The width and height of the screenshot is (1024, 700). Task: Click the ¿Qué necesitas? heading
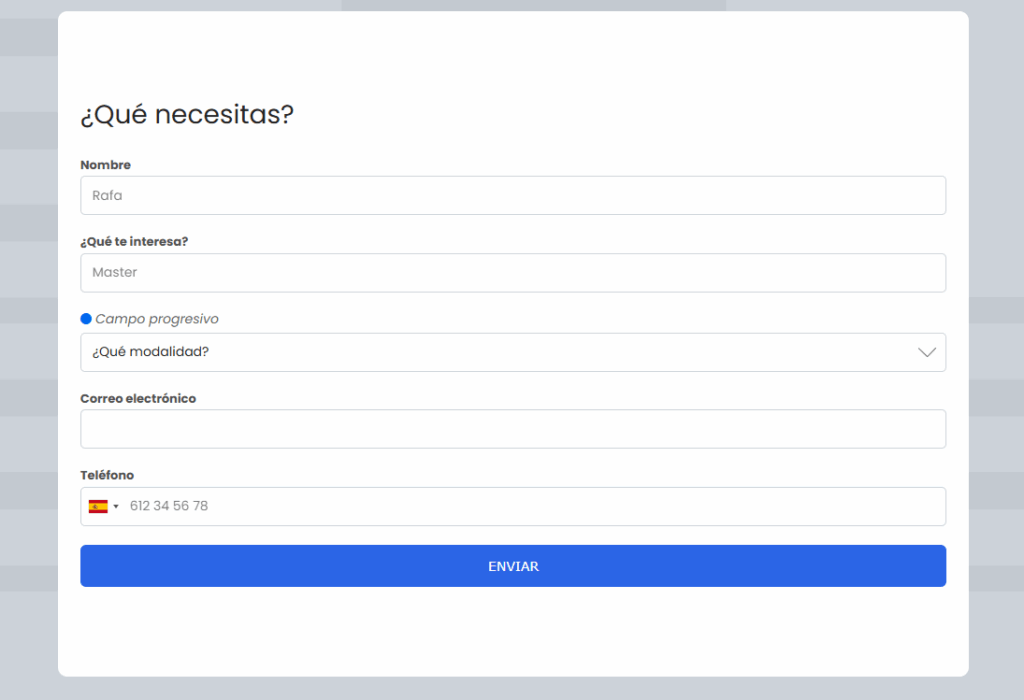coord(187,115)
